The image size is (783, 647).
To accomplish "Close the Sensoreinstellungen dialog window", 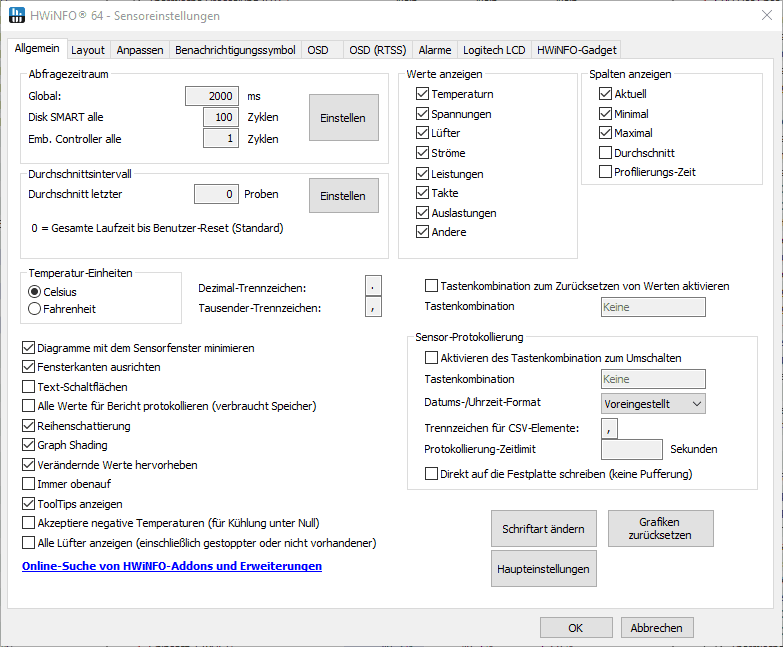I will pos(767,15).
